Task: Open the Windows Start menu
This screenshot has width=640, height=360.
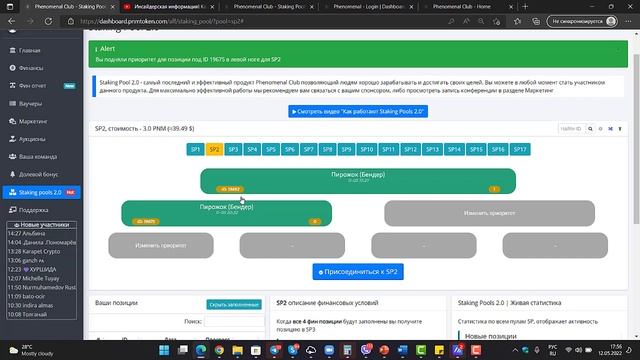Action: (164, 350)
